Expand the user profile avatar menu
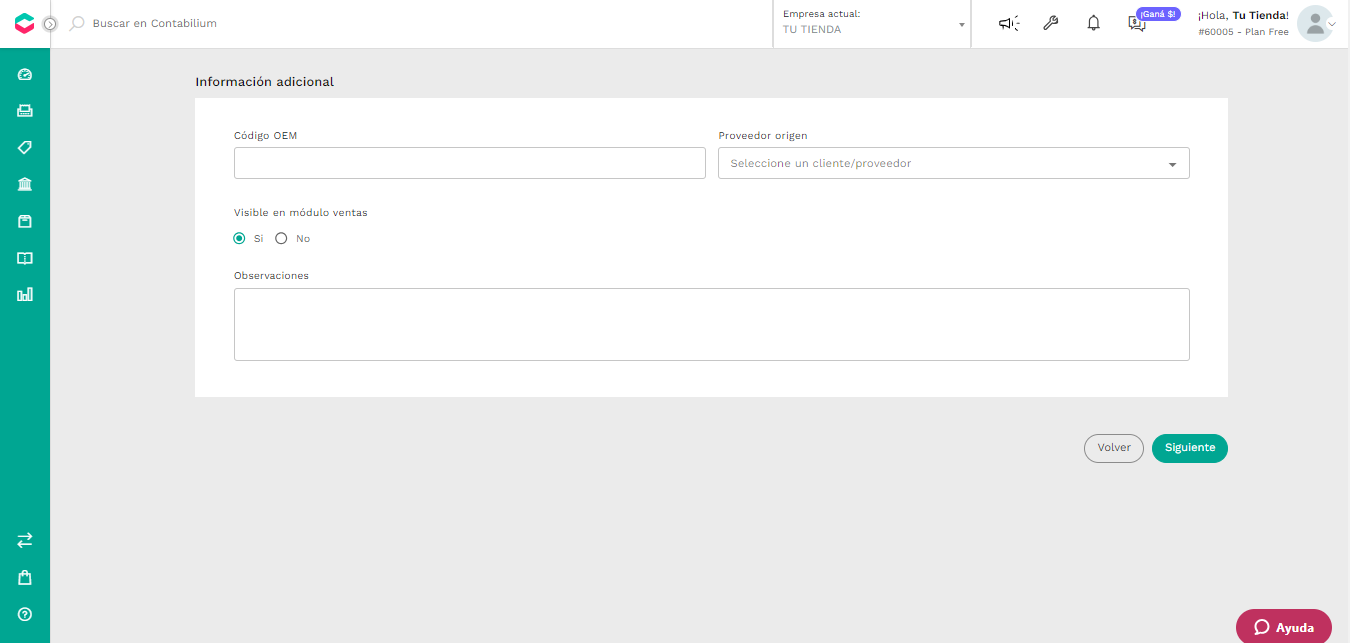The image size is (1350, 643). (x=1316, y=24)
